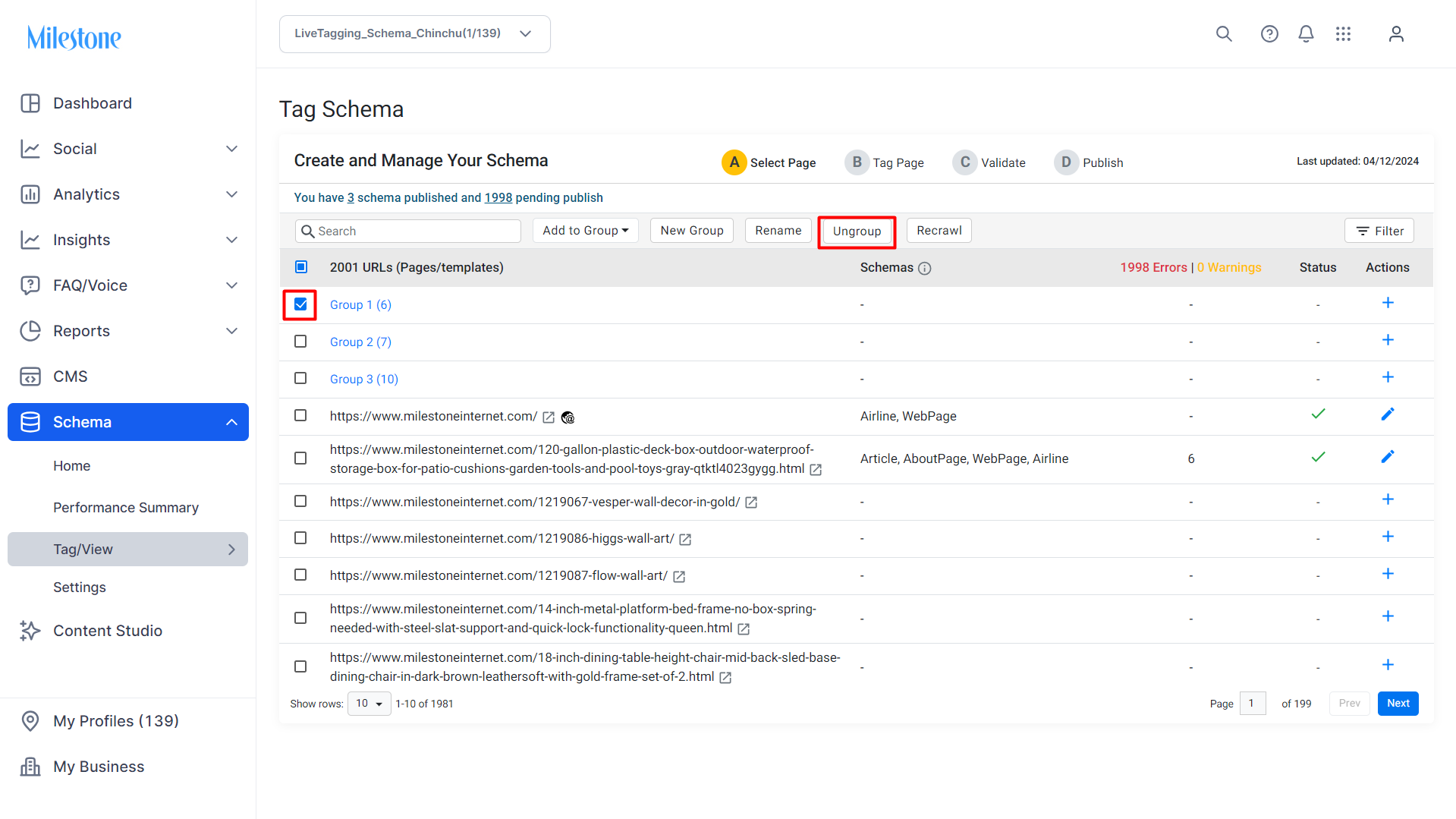This screenshot has width=1456, height=819.
Task: Check the milestoneinternet.com homepage row checkbox
Action: click(x=301, y=416)
